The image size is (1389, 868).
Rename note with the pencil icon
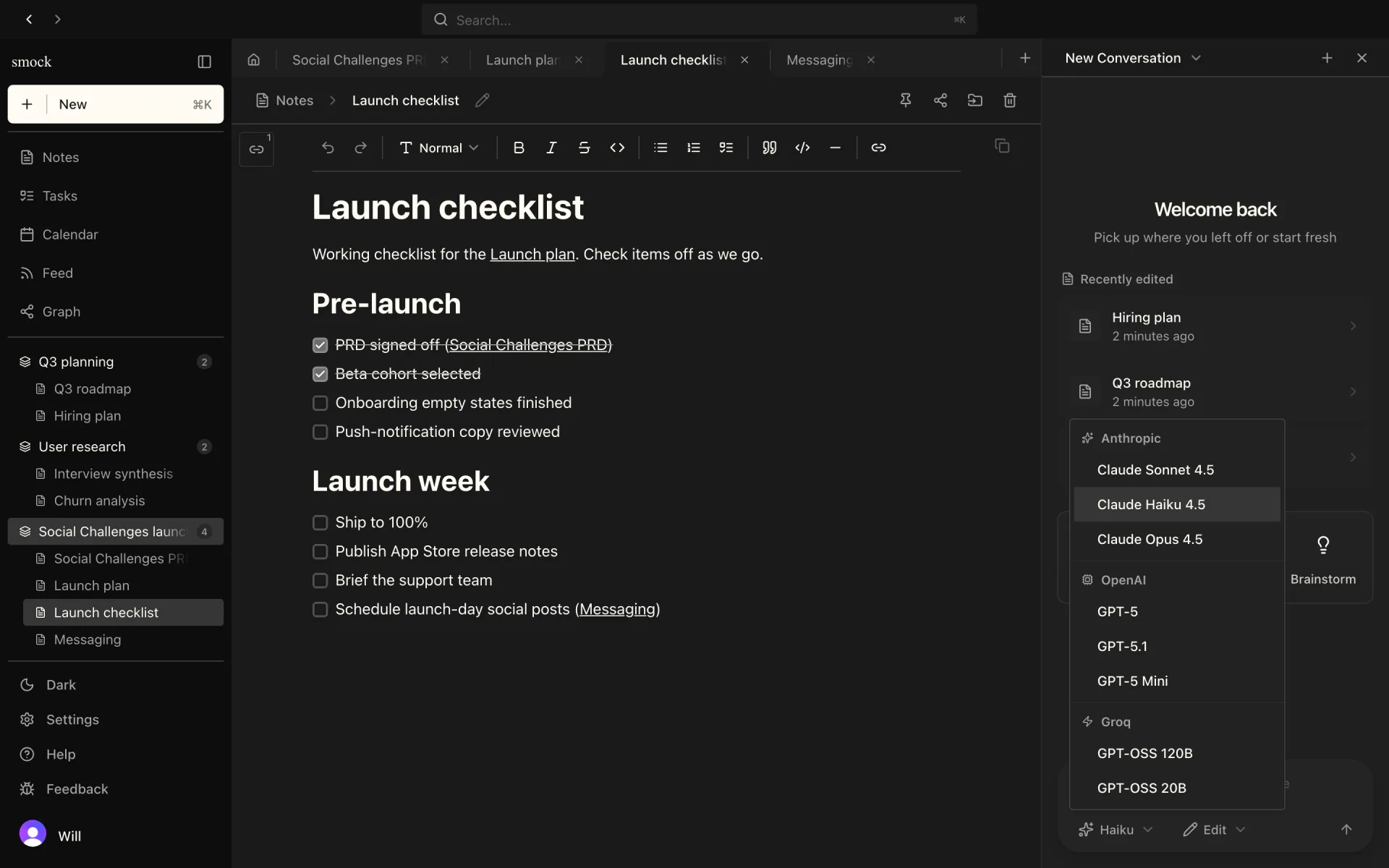tap(483, 101)
